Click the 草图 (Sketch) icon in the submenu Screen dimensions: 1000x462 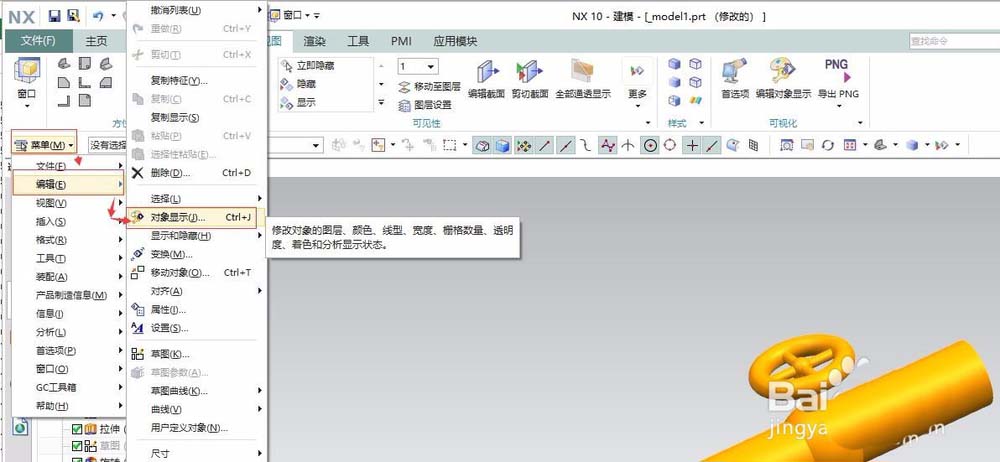(137, 354)
